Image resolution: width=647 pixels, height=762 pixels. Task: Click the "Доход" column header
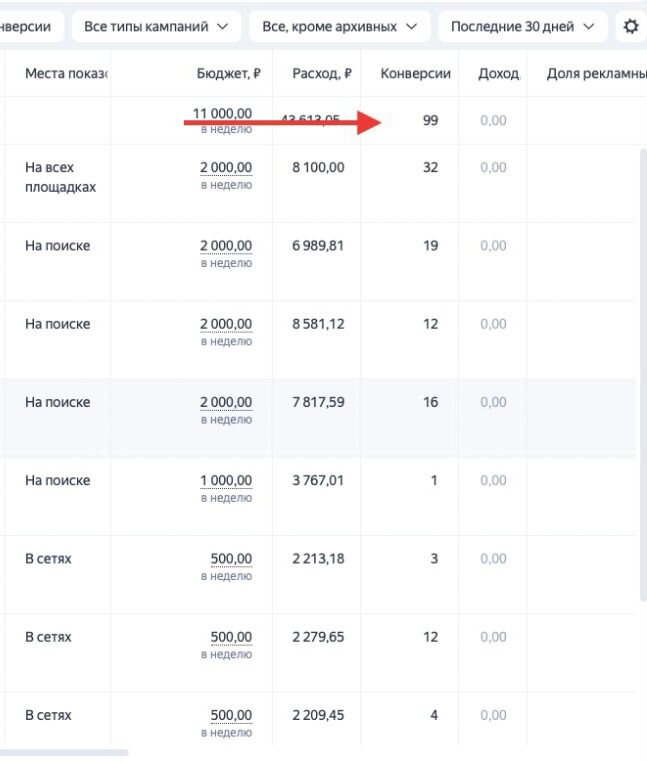[x=498, y=74]
